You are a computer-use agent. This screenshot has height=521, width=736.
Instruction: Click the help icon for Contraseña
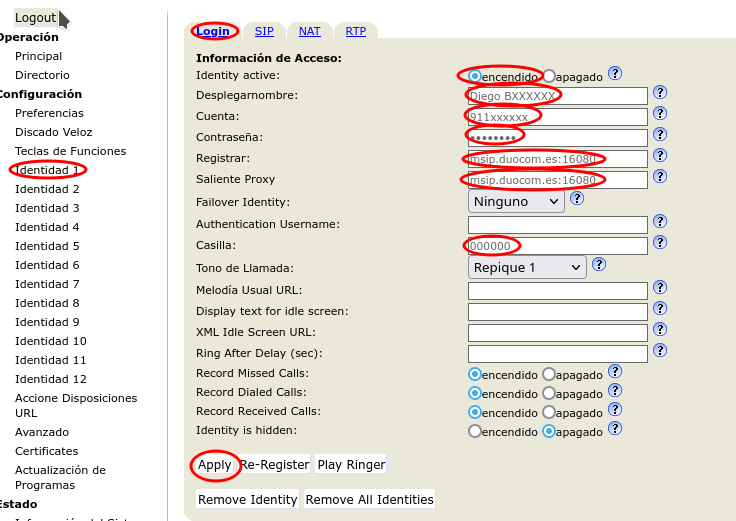point(660,135)
